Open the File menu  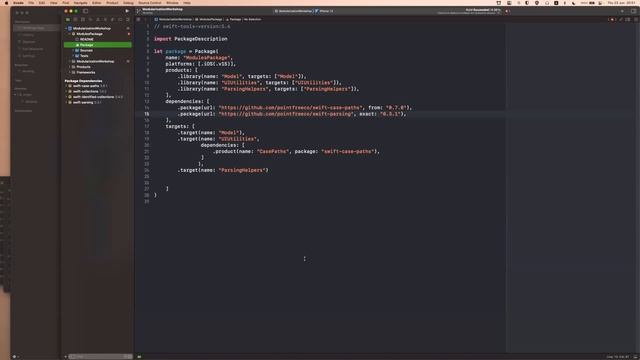point(31,3)
